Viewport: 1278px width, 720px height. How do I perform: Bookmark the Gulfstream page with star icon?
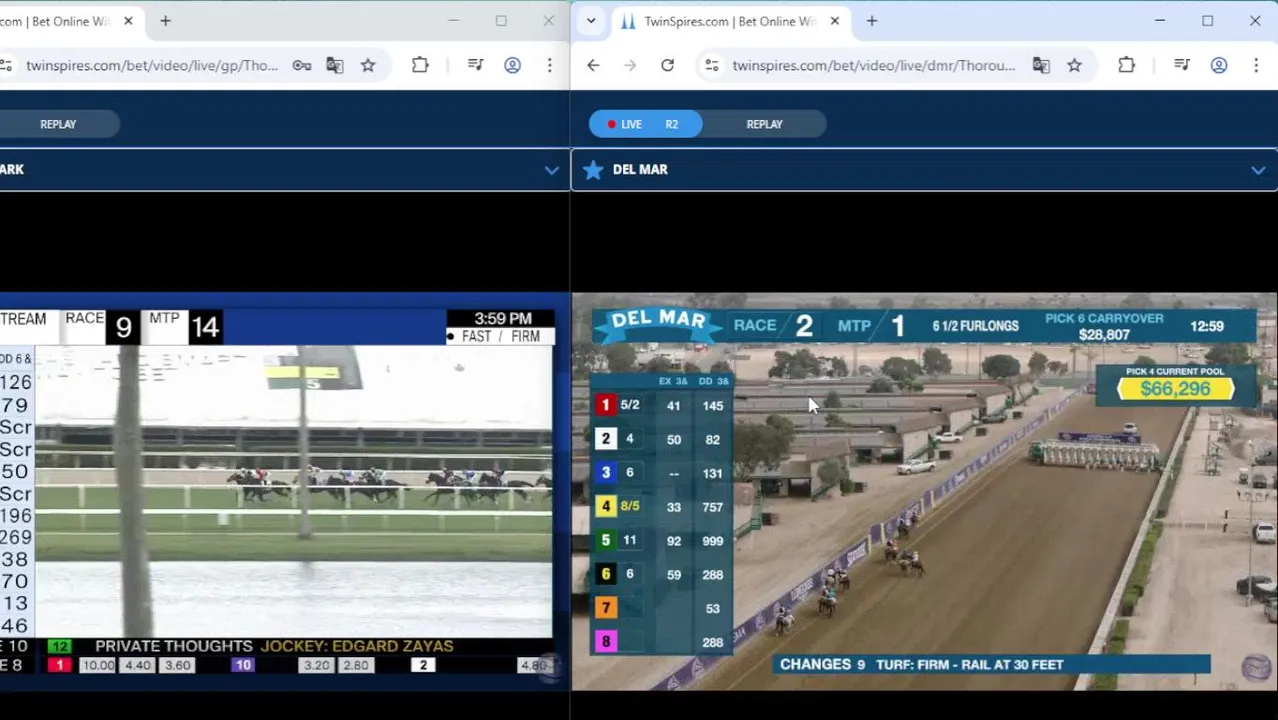coord(368,65)
